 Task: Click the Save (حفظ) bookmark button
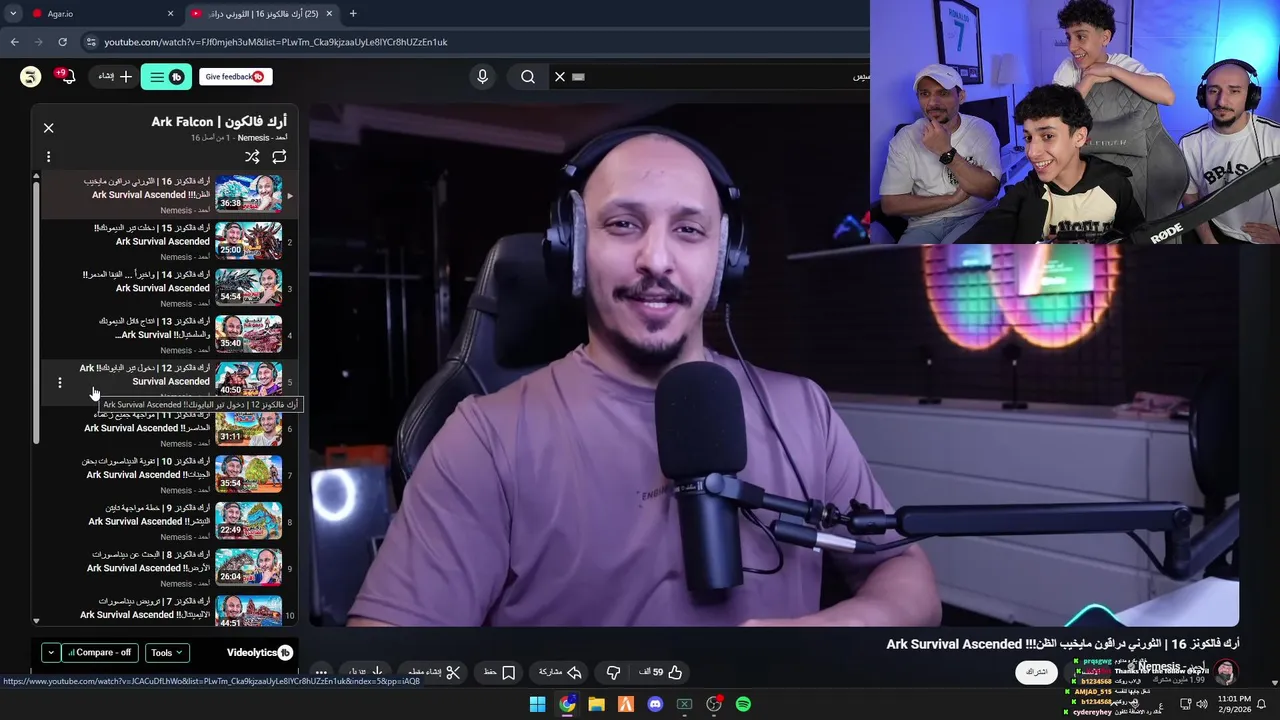499,672
